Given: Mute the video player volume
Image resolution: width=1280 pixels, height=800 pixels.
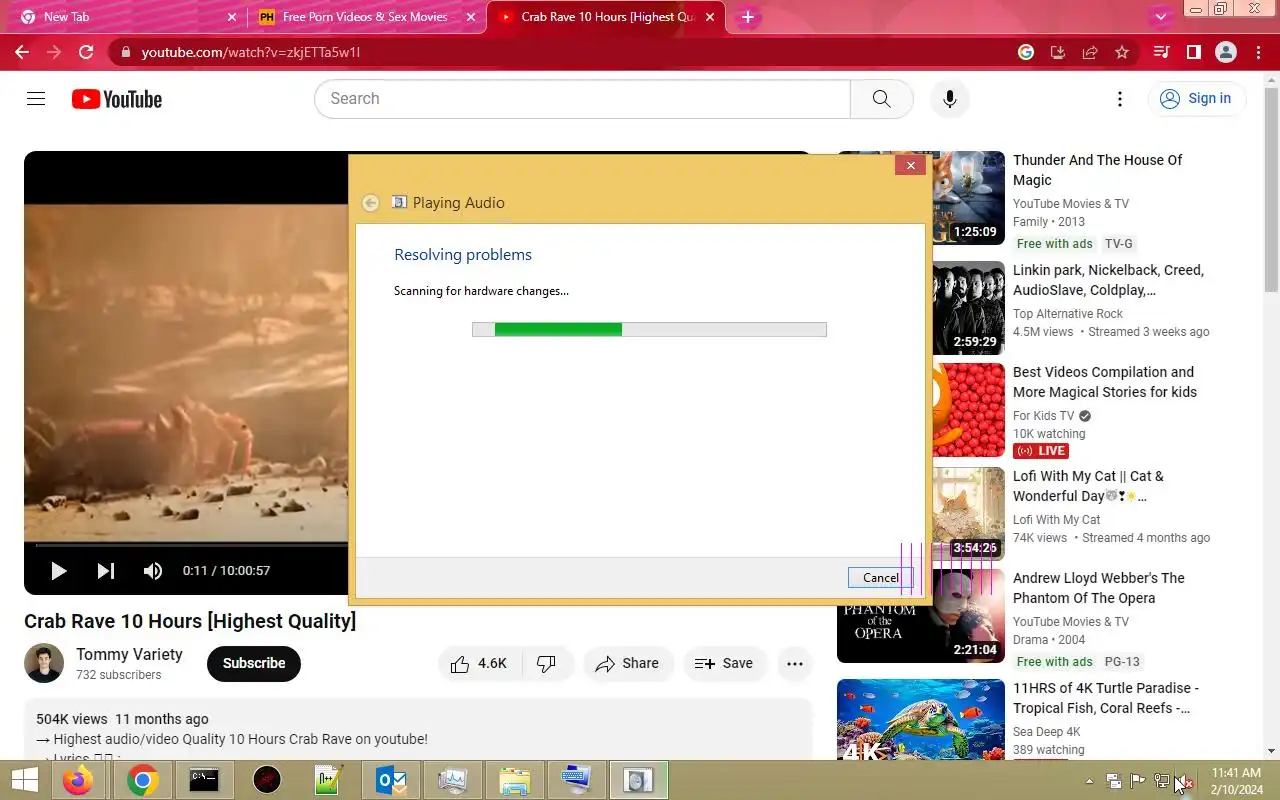Looking at the screenshot, I should [x=153, y=571].
